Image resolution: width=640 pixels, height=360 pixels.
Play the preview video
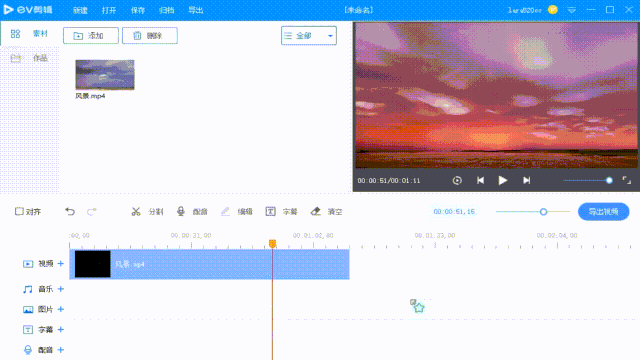(503, 180)
